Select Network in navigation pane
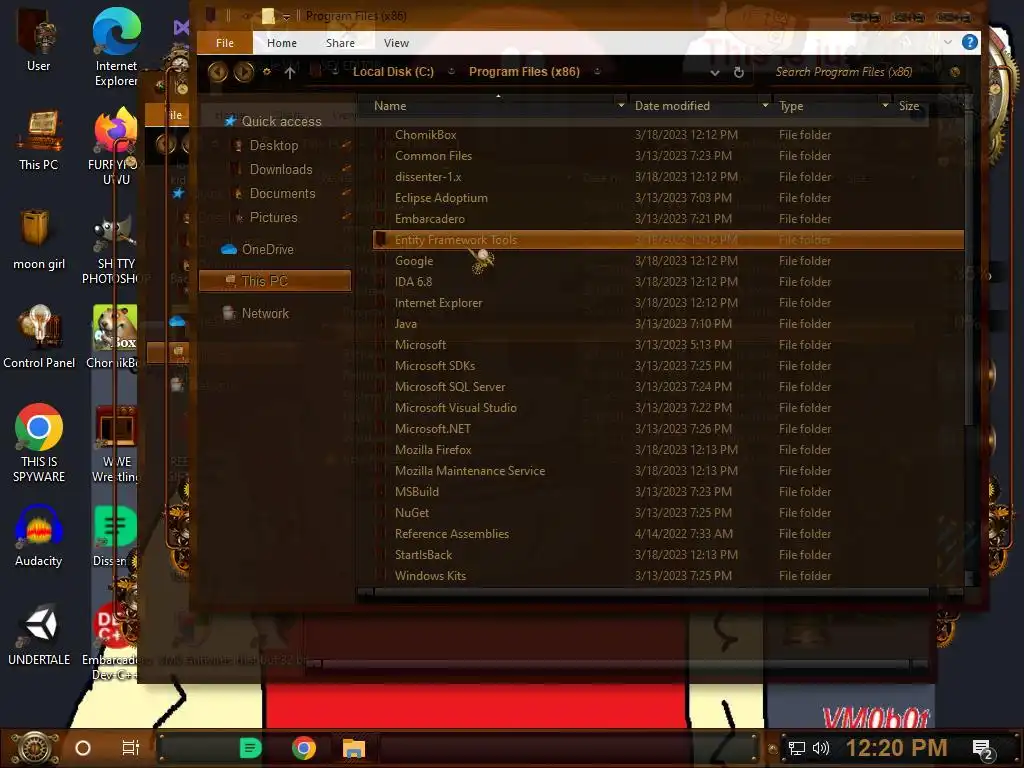1024x768 pixels. tap(264, 313)
